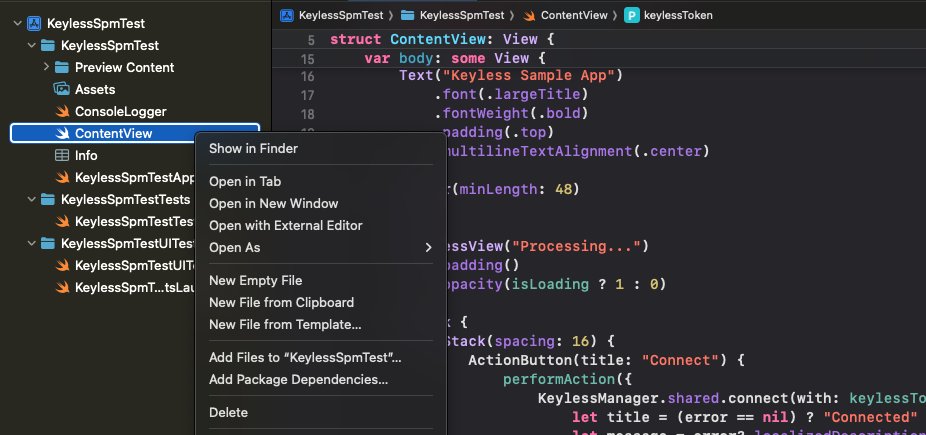This screenshot has width=926, height=435.
Task: Click KeylessSpmTest folder name in breadcrumb
Action: click(462, 15)
